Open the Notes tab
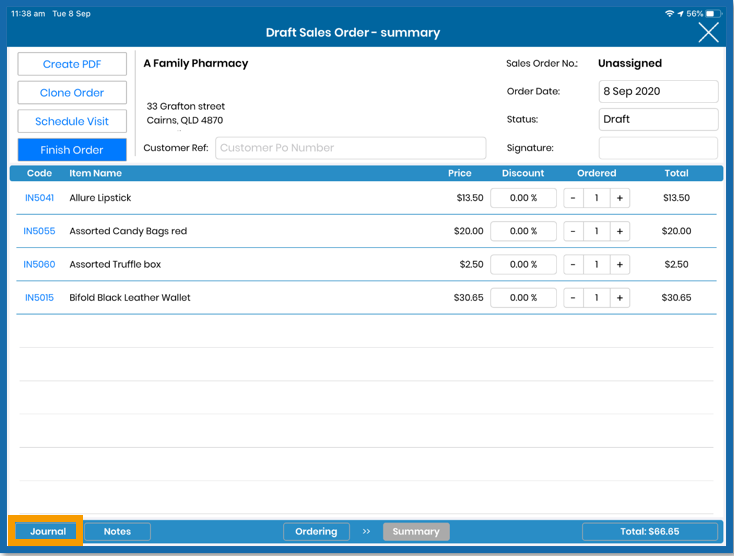The image size is (734, 556). coord(117,531)
